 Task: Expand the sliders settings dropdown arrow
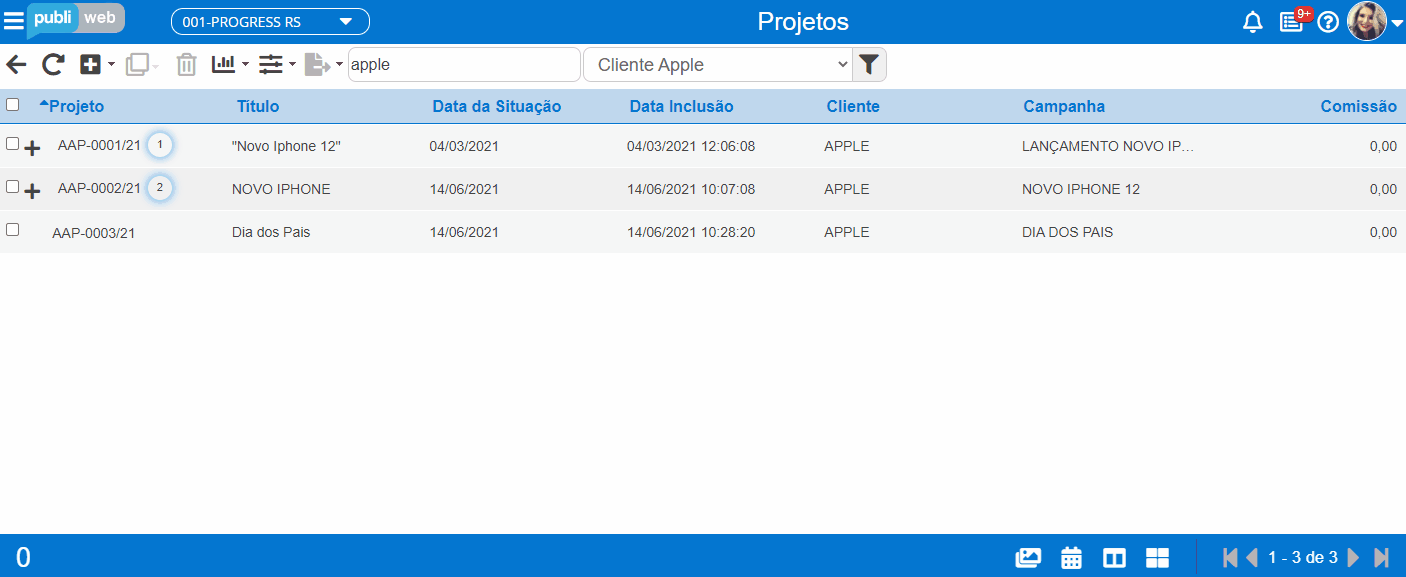pyautogui.click(x=292, y=65)
